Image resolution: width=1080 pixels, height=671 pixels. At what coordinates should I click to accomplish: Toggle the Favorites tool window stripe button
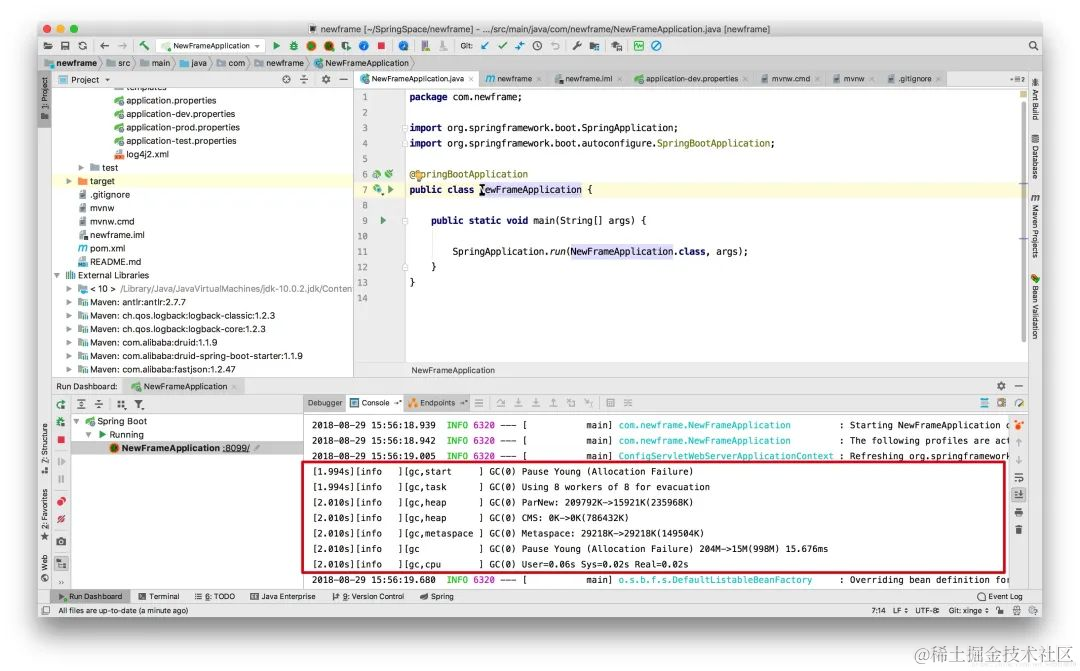[x=45, y=514]
